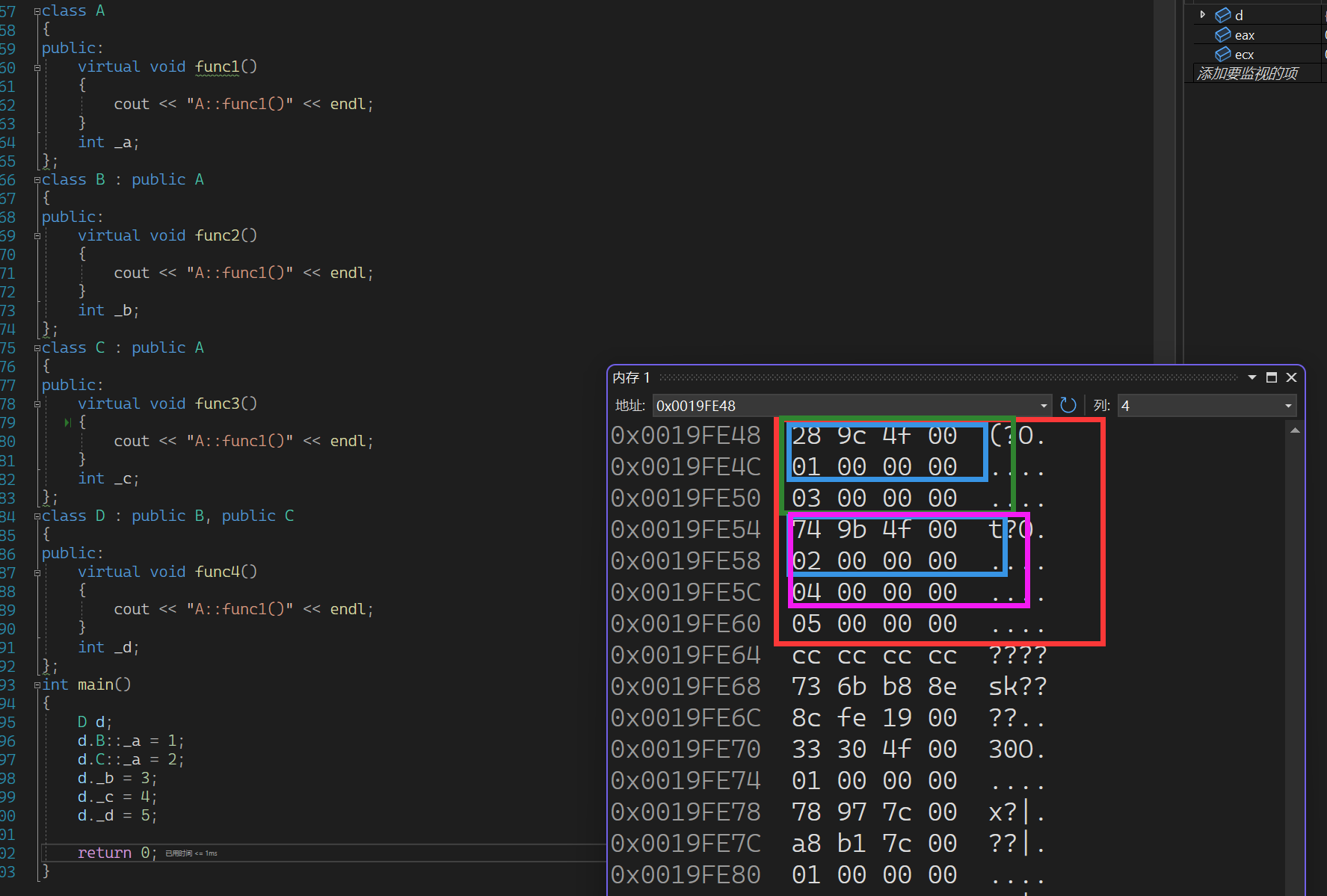Image resolution: width=1327 pixels, height=896 pixels.
Task: Collapse the class B definition
Action: tap(37, 180)
